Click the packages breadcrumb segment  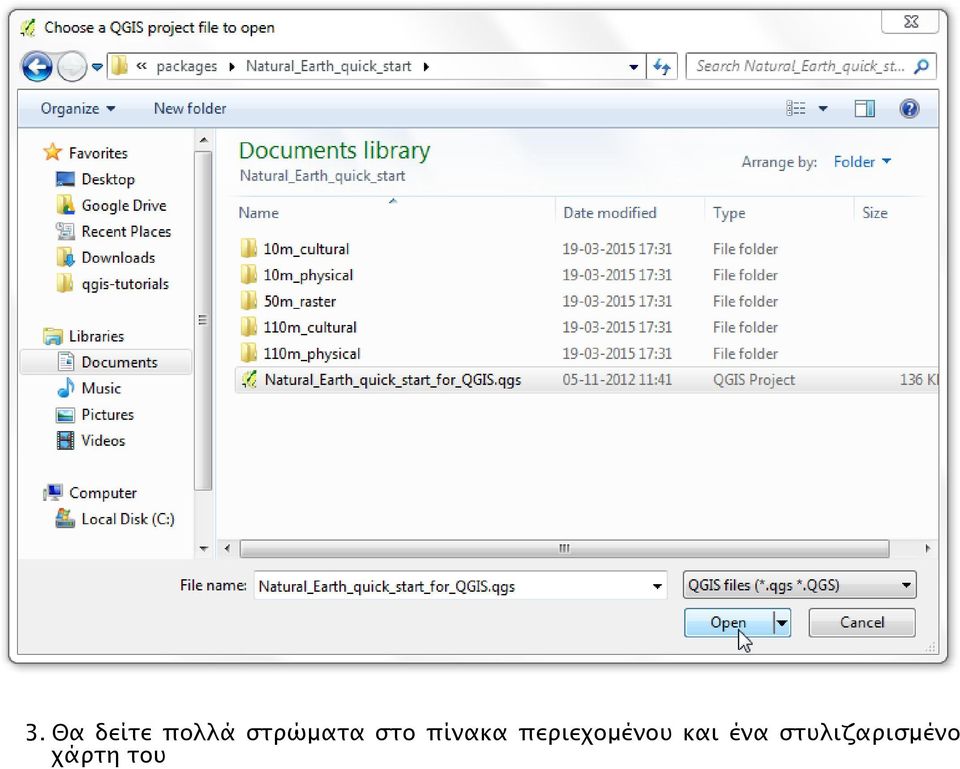(186, 67)
